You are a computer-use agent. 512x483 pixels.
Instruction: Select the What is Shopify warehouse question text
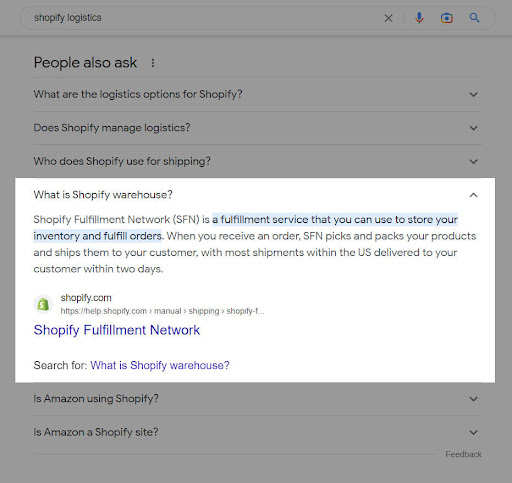click(103, 195)
